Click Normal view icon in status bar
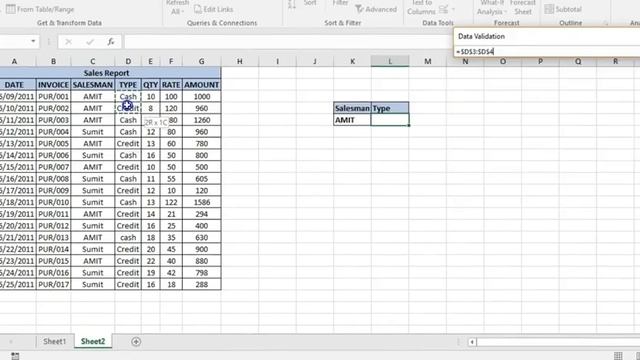This screenshot has width=640, height=360. tap(618, 356)
